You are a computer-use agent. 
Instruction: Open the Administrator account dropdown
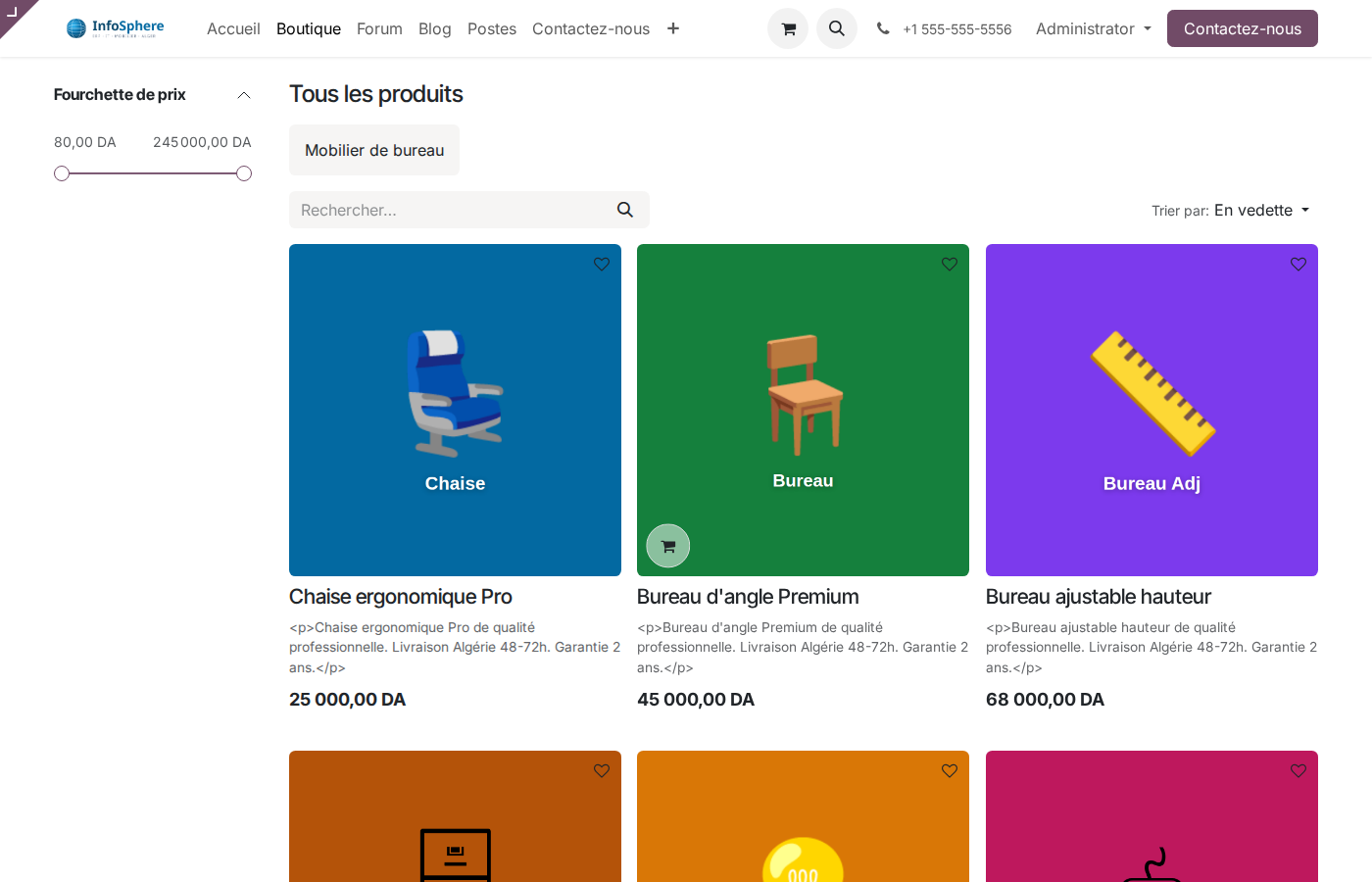pyautogui.click(x=1093, y=28)
